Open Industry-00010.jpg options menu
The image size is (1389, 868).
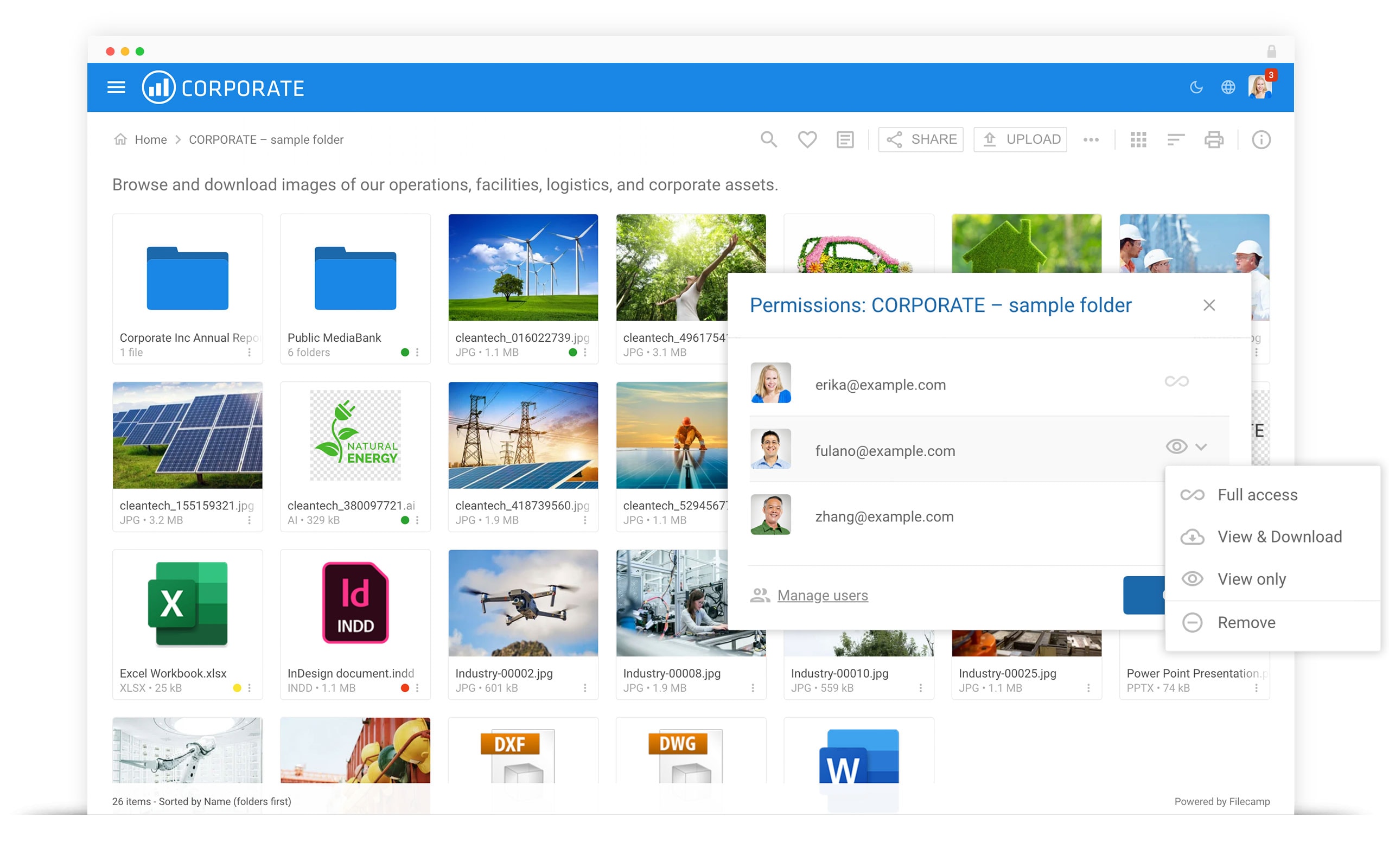click(921, 688)
